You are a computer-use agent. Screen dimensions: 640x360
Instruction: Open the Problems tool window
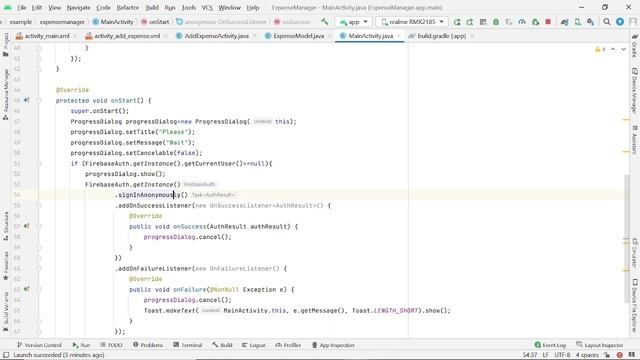pos(148,345)
